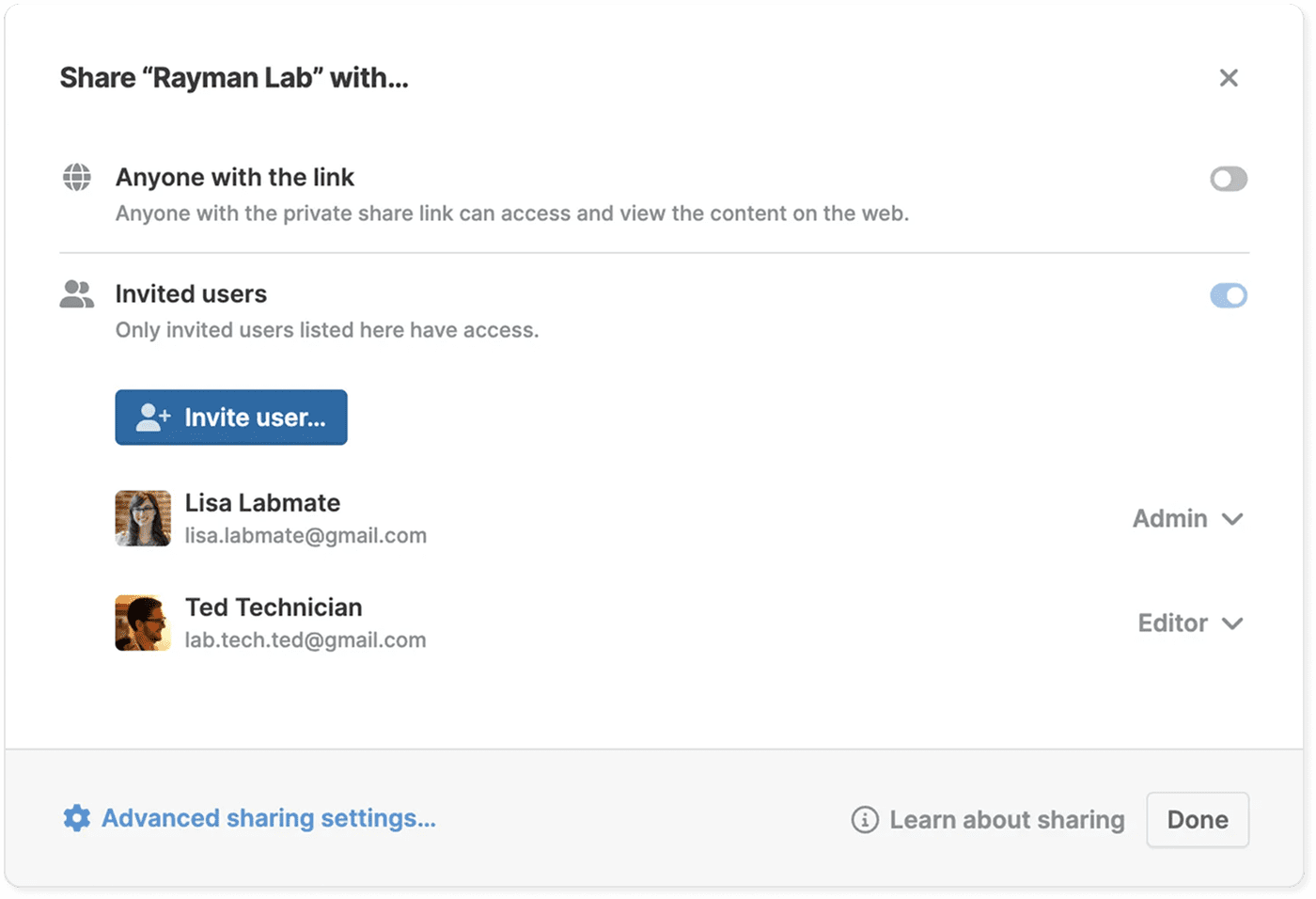Click the dialog title Share Rayman Lab with
This screenshot has height=899, width=1316.
tap(234, 78)
